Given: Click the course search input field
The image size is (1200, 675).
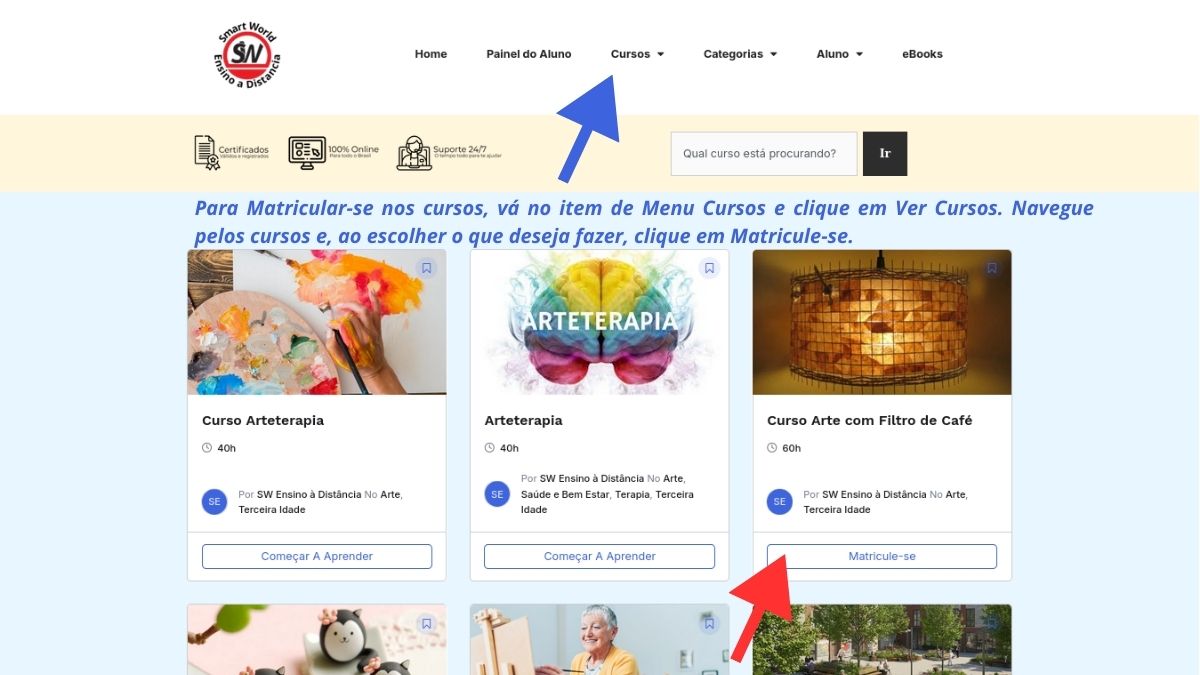Looking at the screenshot, I should 764,154.
